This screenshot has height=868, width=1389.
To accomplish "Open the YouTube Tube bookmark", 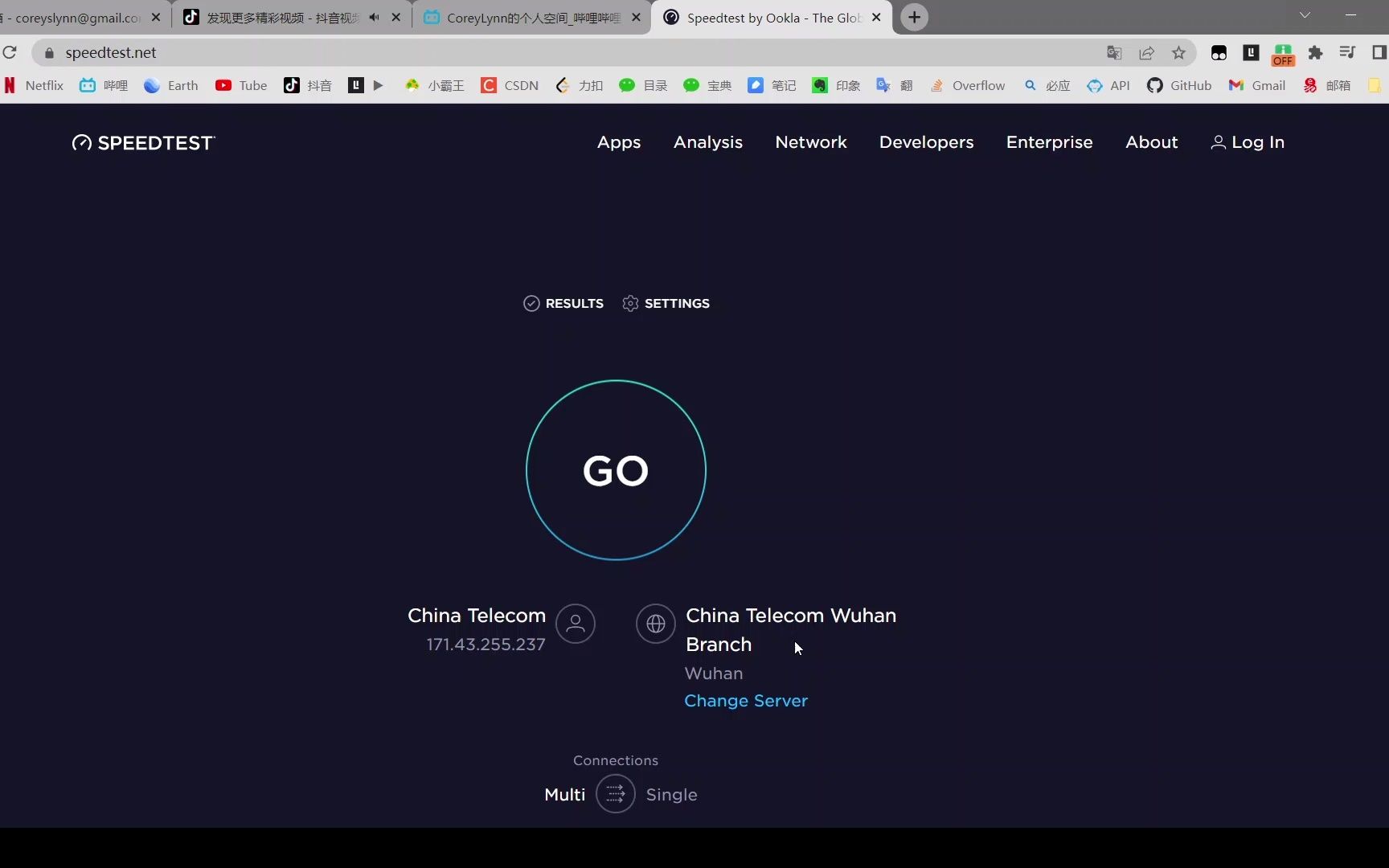I will tap(241, 85).
